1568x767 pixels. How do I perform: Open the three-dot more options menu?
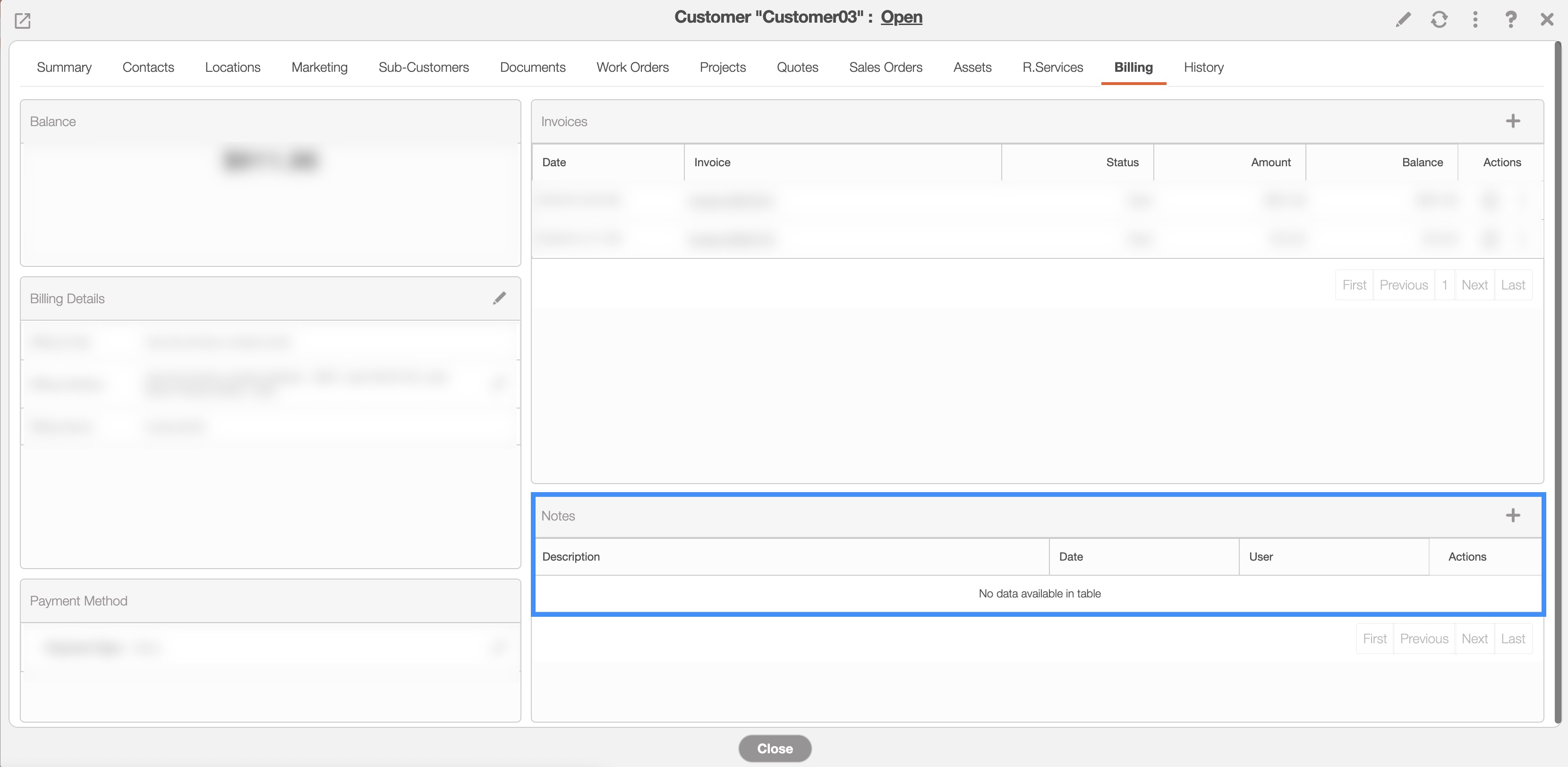tap(1475, 19)
